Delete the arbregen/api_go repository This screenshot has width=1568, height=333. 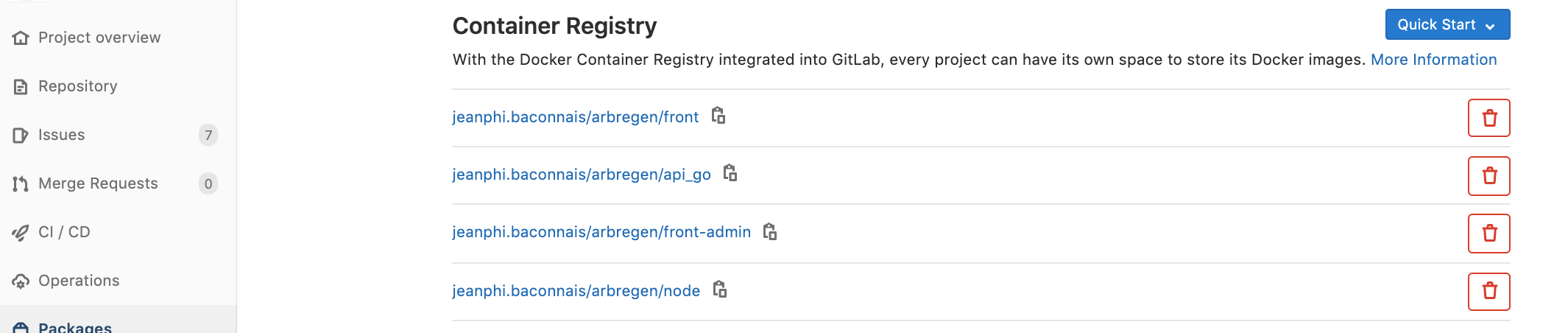(1488, 176)
